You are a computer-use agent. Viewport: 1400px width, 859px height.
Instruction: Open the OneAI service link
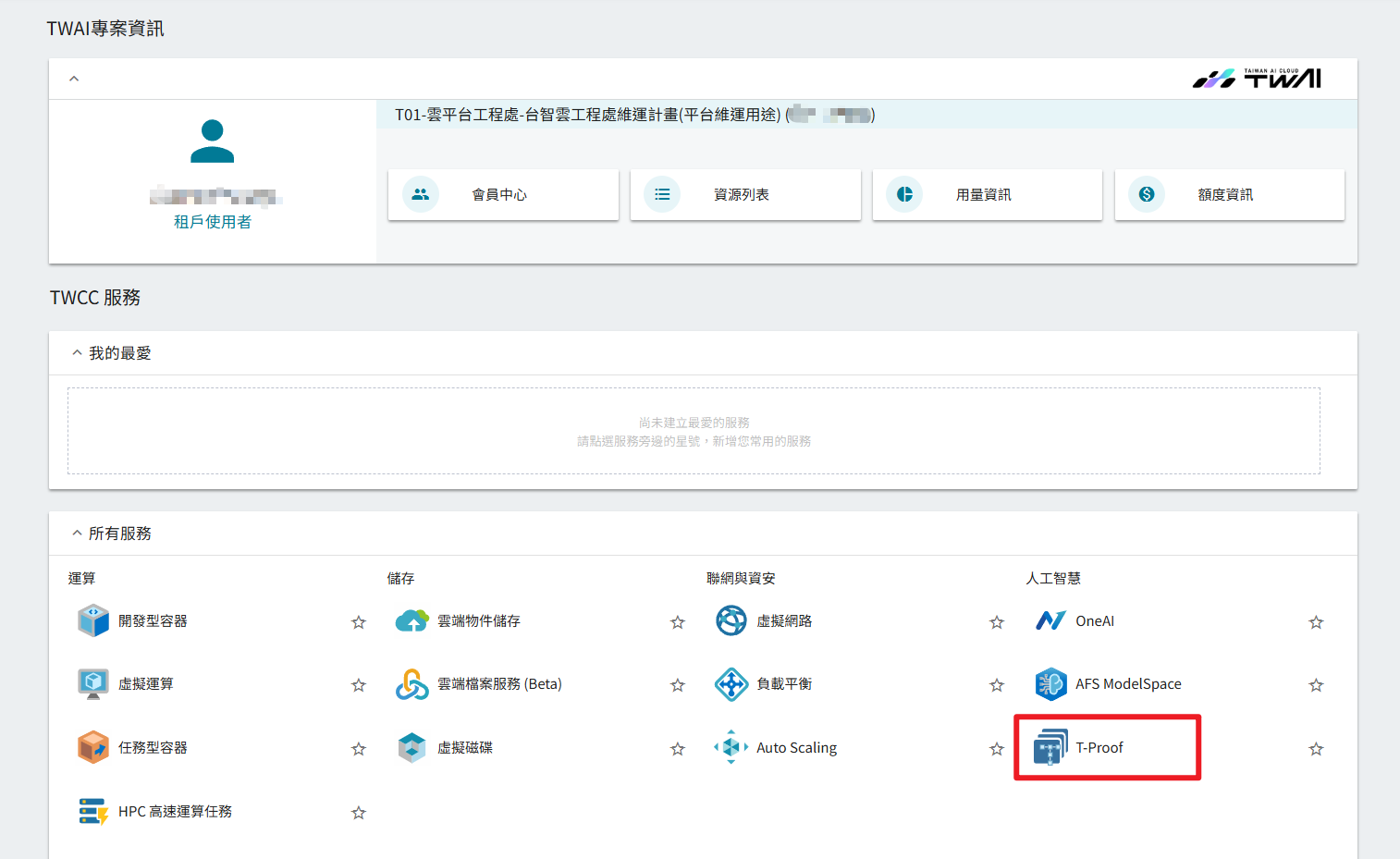coord(1095,620)
